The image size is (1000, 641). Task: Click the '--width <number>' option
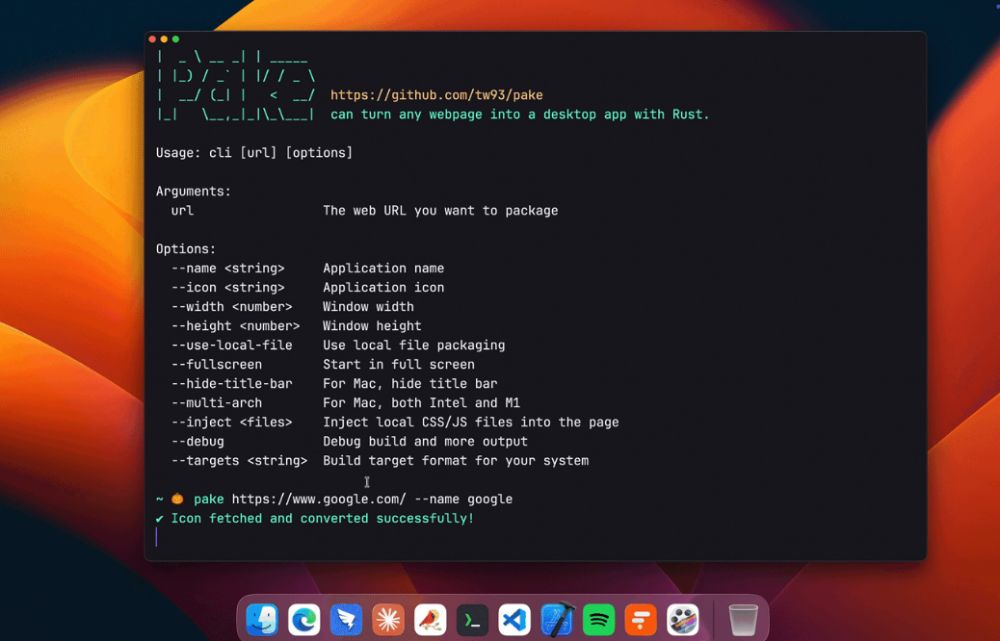[232, 306]
